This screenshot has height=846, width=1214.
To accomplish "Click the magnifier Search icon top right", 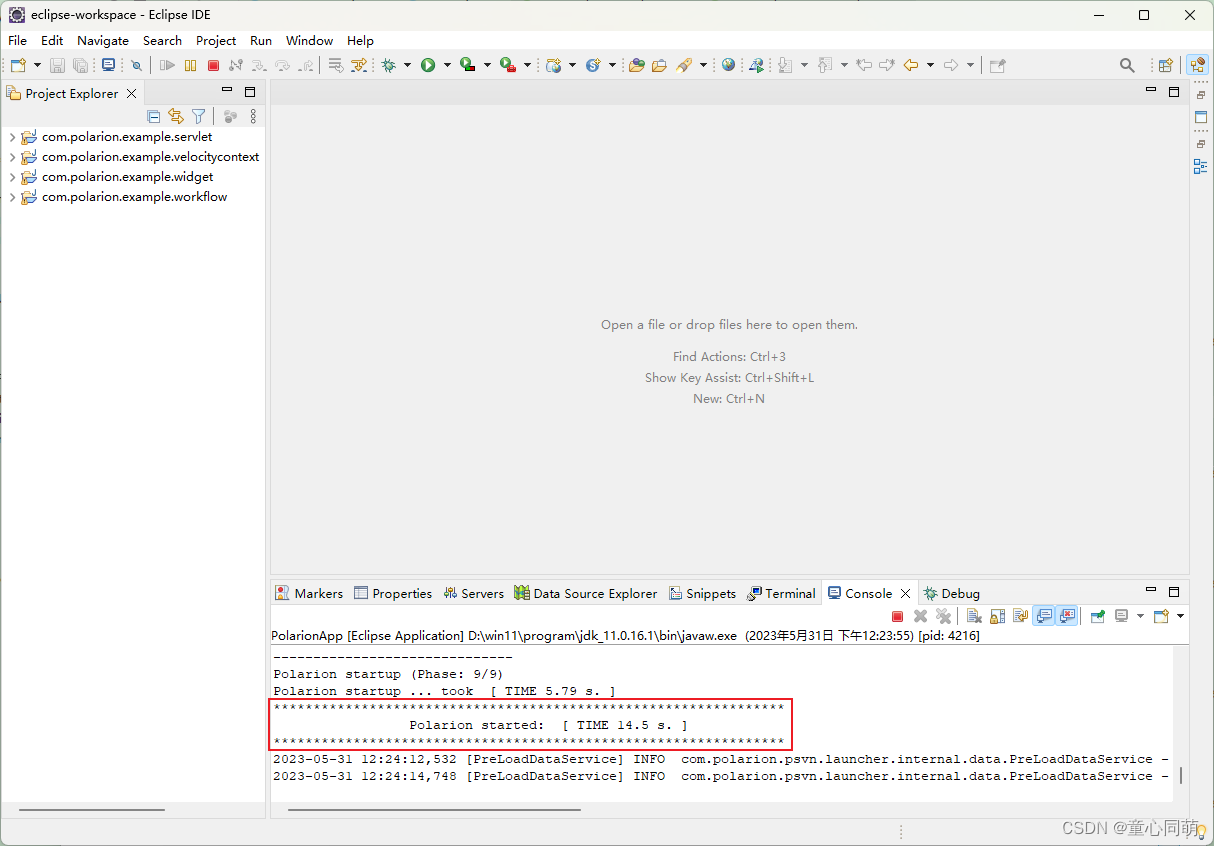I will (x=1127, y=65).
